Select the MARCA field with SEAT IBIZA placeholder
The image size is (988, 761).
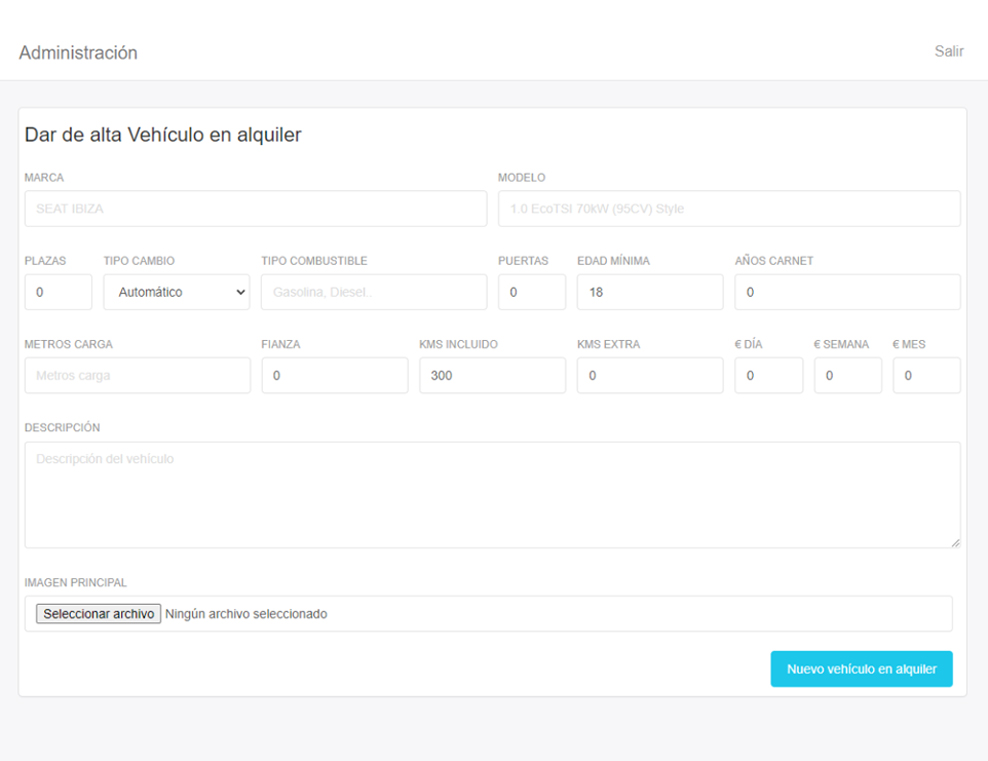point(255,208)
